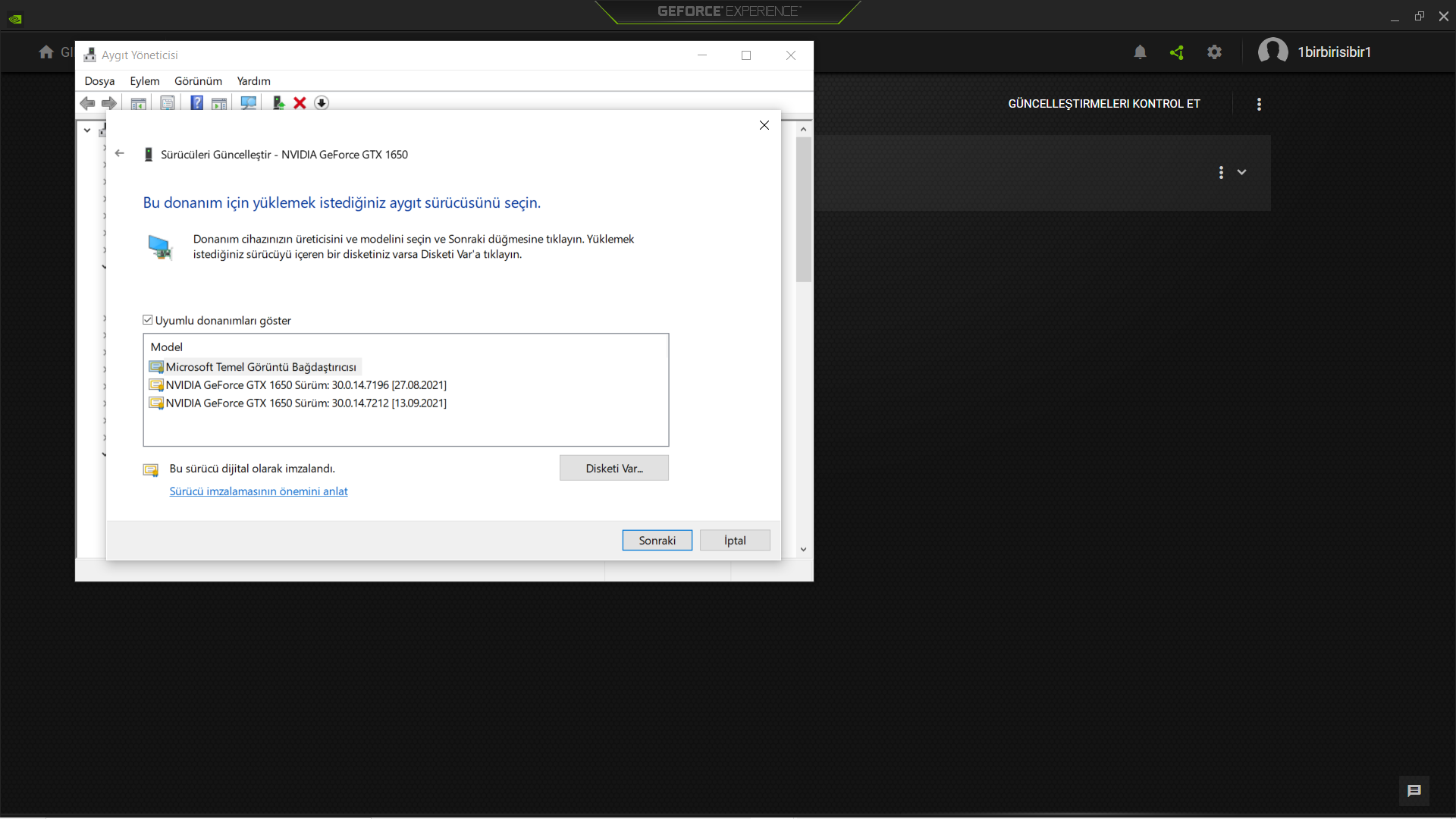Collapse the root tree node chevron

(87, 130)
